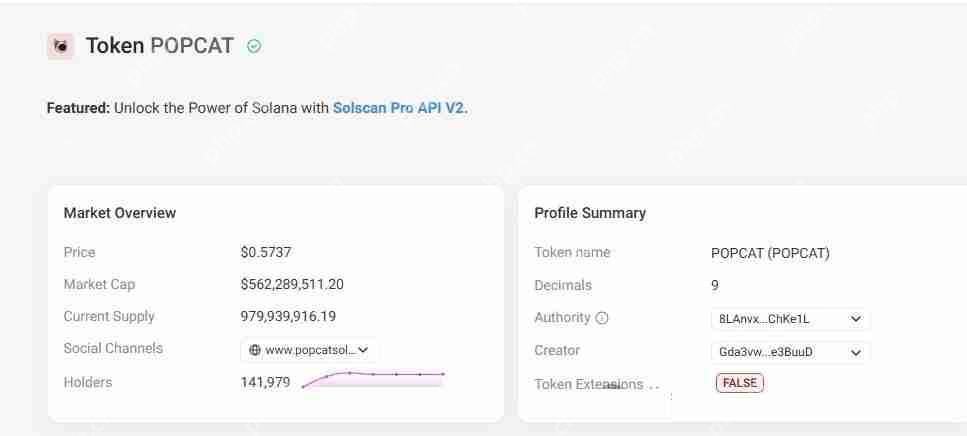Image resolution: width=967 pixels, height=436 pixels.
Task: Click the POPCAT token logo icon
Action: click(x=60, y=46)
